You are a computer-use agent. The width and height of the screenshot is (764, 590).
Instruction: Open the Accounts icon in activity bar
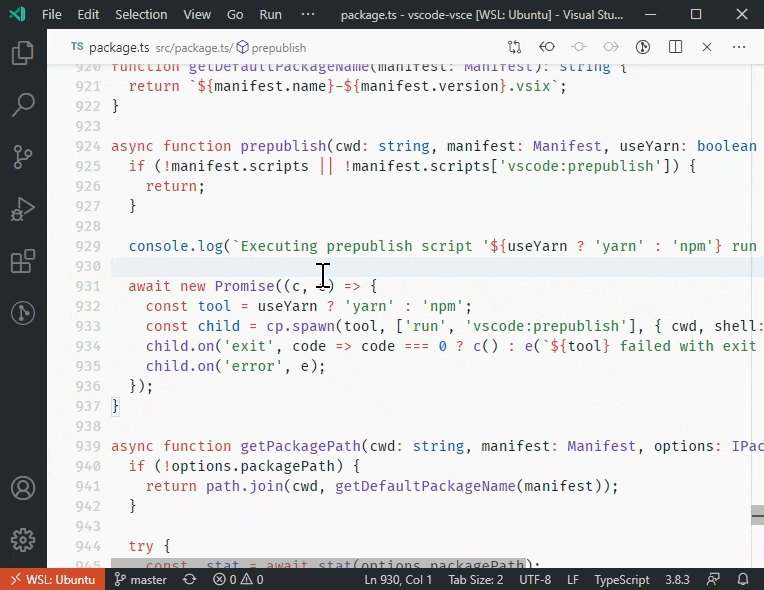pyautogui.click(x=22, y=489)
